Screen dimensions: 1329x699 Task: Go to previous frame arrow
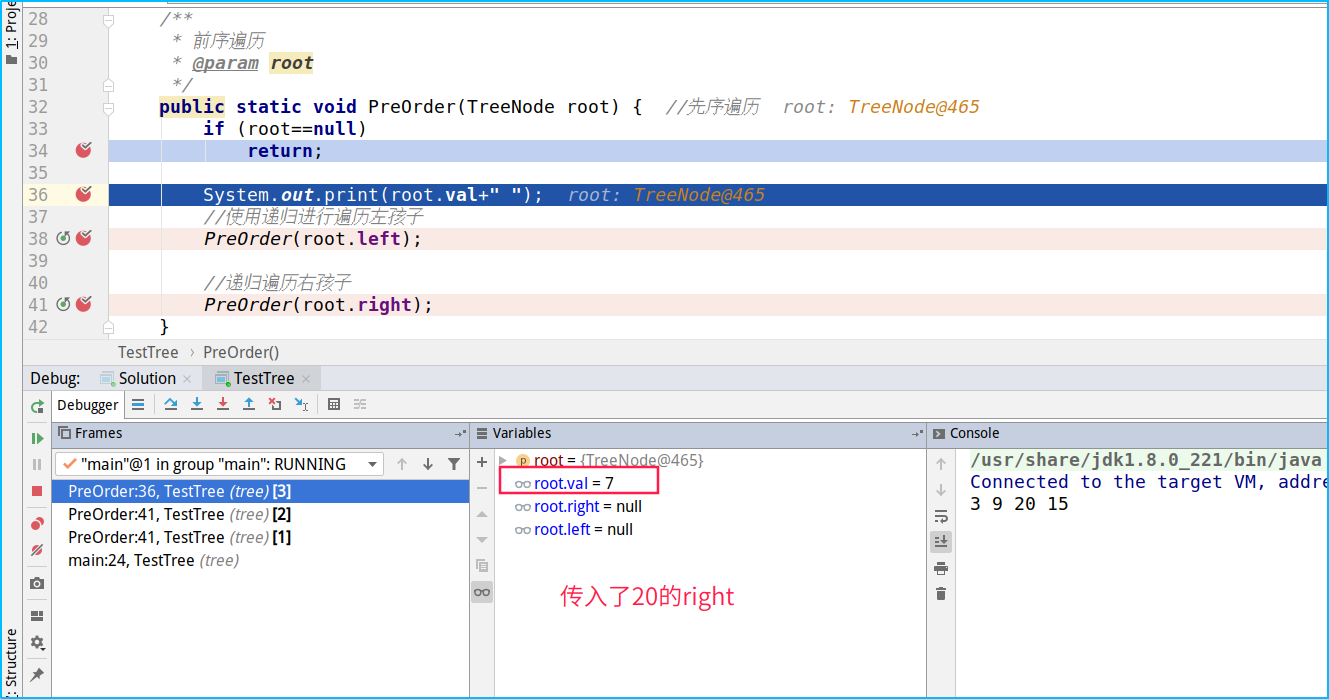(402, 464)
